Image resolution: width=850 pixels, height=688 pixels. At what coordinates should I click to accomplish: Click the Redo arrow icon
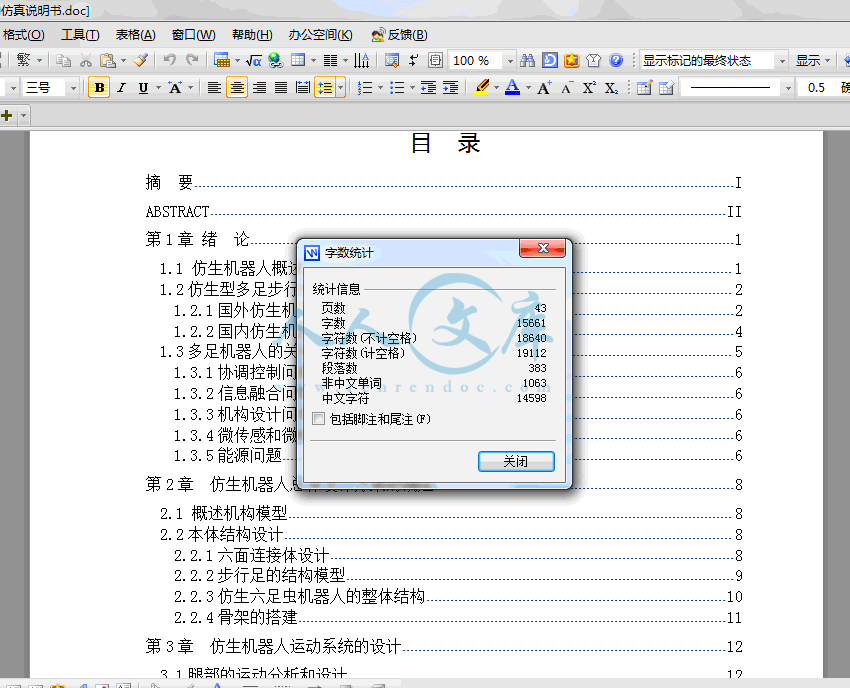click(x=192, y=60)
